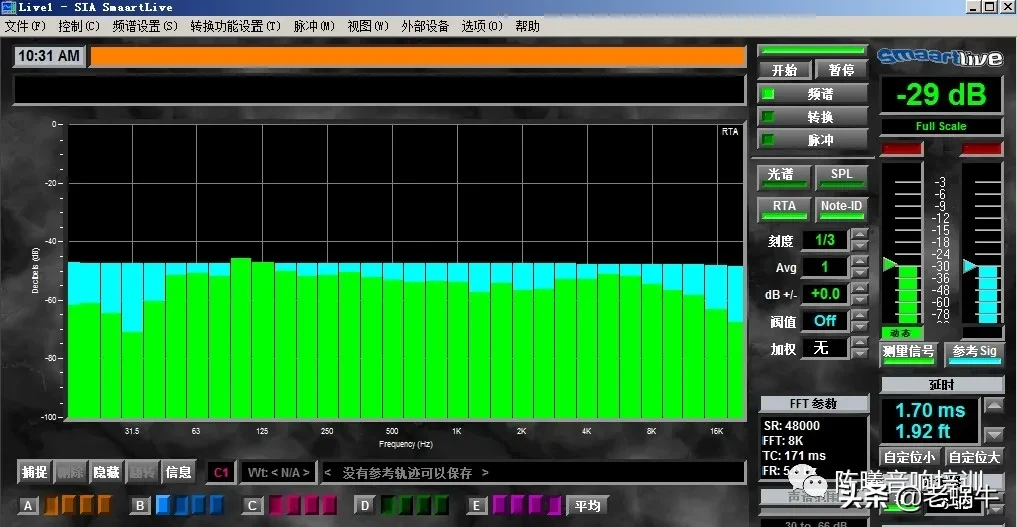Image resolution: width=1017 pixels, height=527 pixels.
Task: Open the 转换功能设置(T) menu
Action: click(235, 26)
